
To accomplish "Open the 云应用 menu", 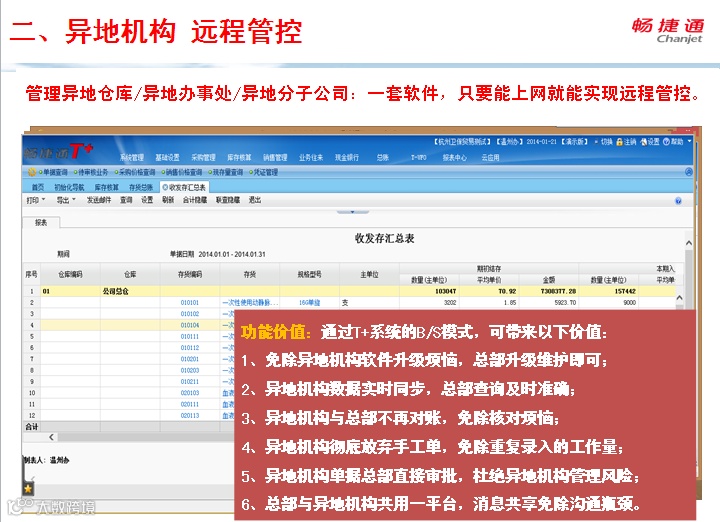I will [490, 157].
